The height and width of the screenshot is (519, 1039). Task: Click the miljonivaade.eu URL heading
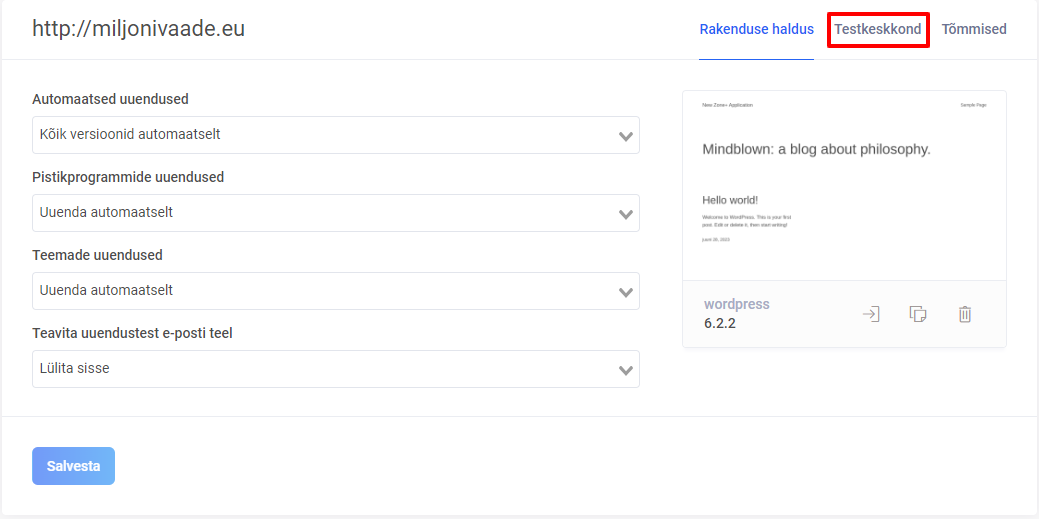point(138,29)
